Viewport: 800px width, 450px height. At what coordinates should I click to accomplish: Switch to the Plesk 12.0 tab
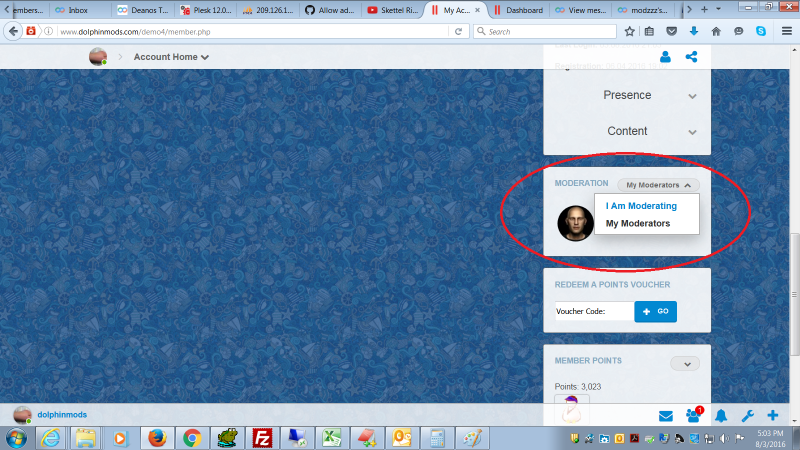pyautogui.click(x=207, y=10)
